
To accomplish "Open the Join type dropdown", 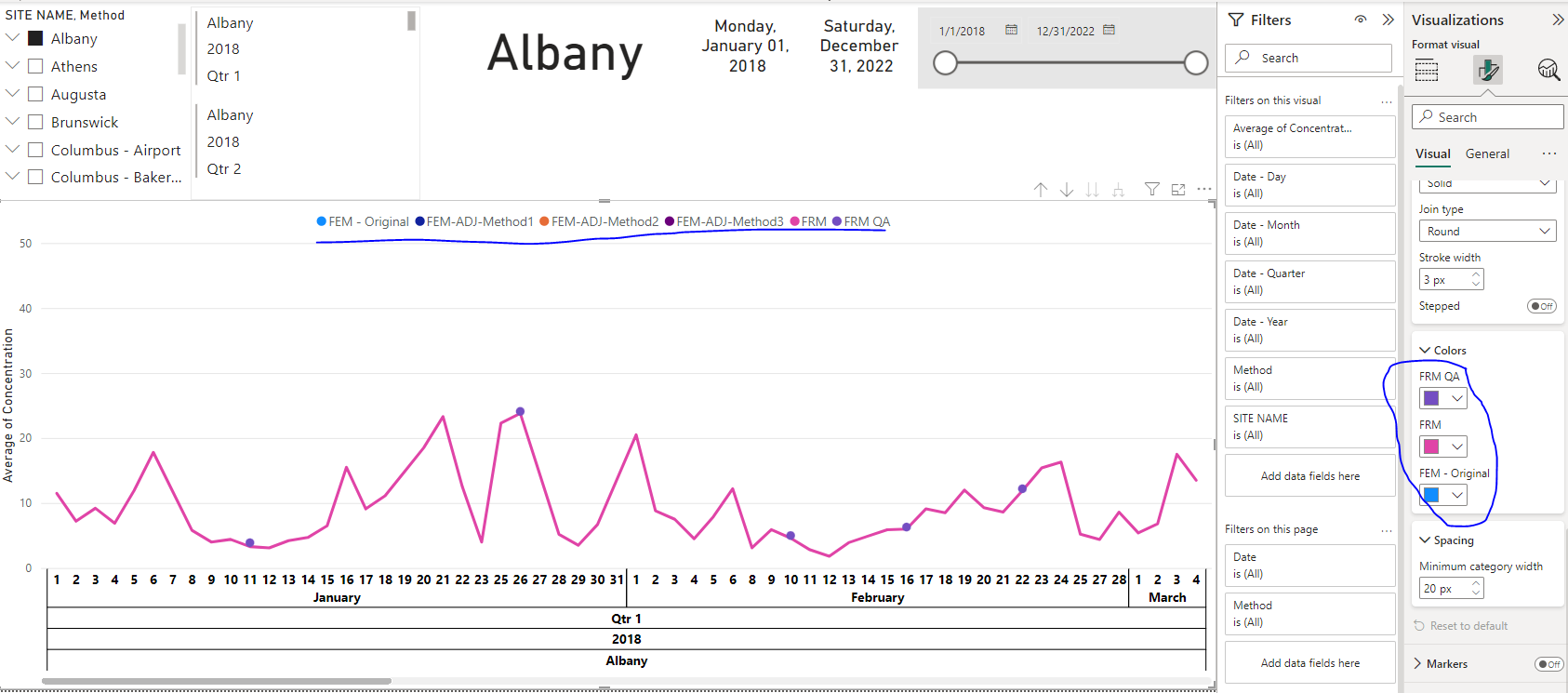I will click(1488, 232).
